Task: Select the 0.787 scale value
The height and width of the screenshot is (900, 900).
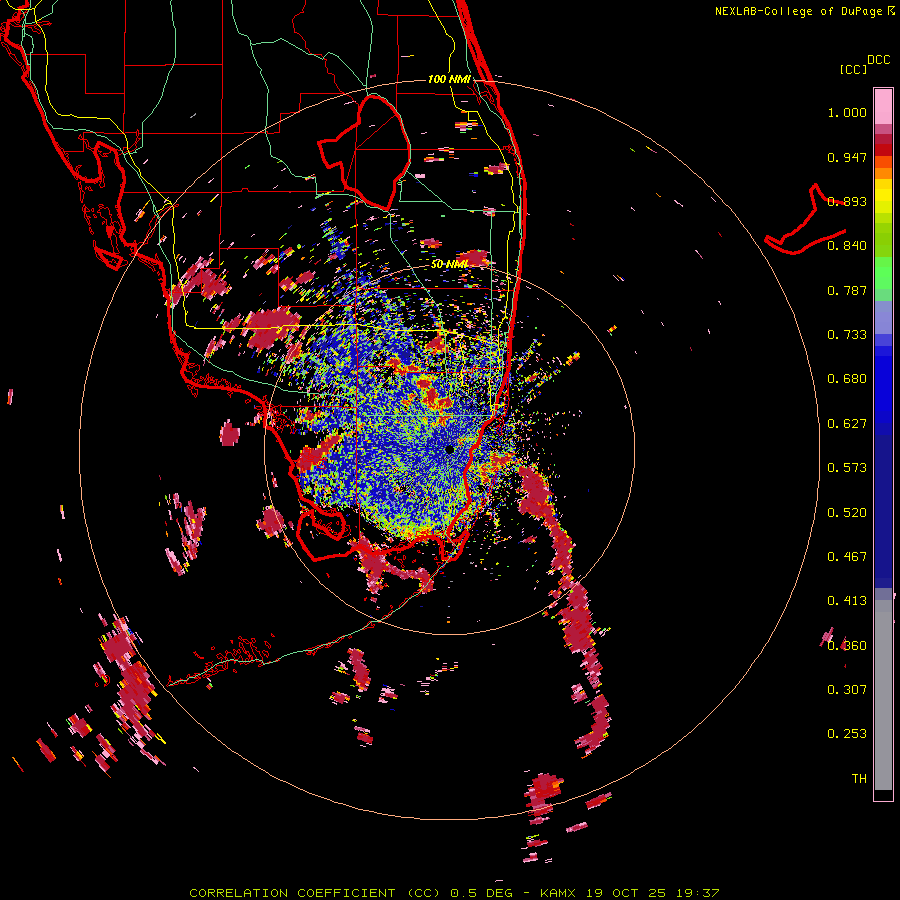Action: tap(847, 290)
